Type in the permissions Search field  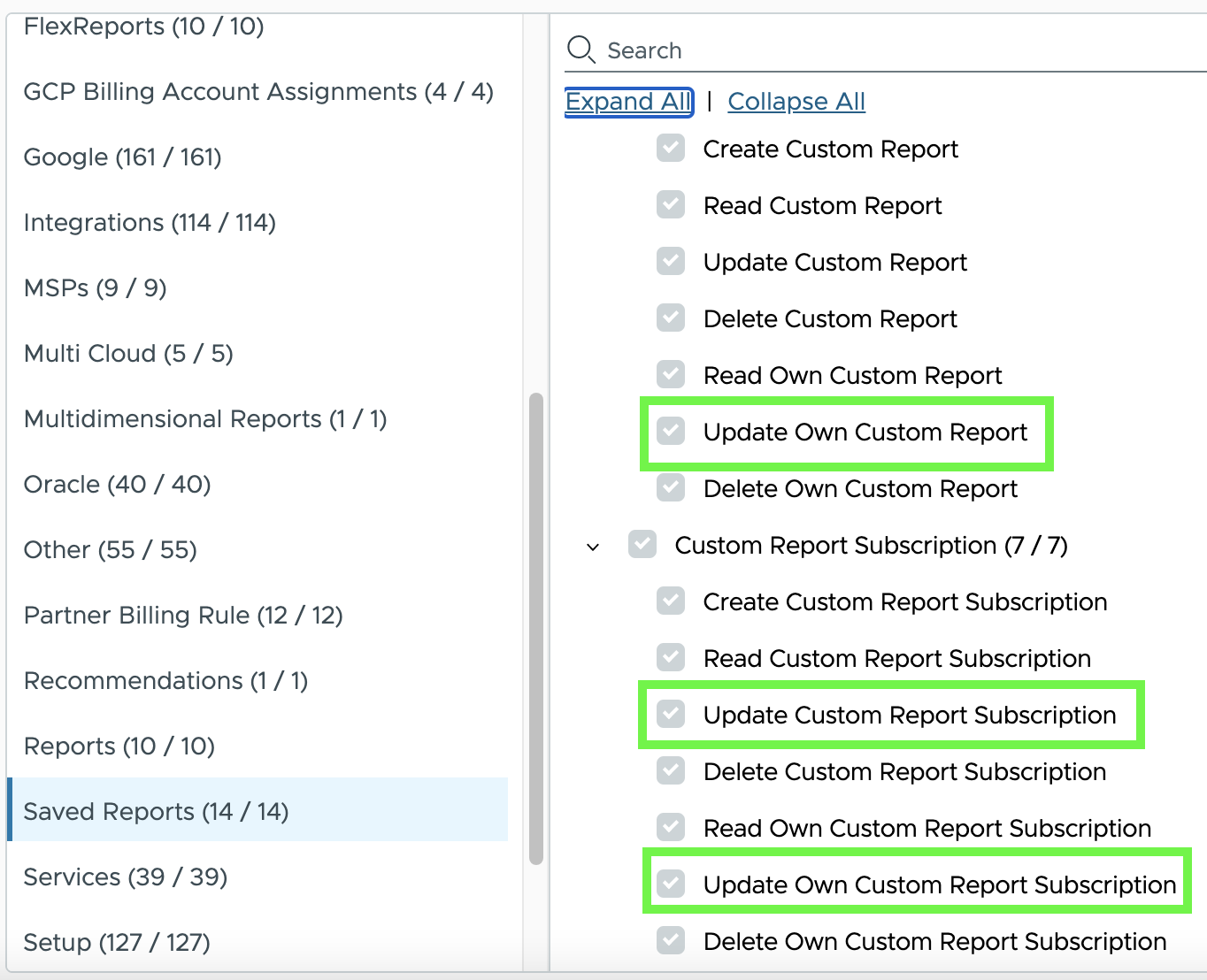885,50
